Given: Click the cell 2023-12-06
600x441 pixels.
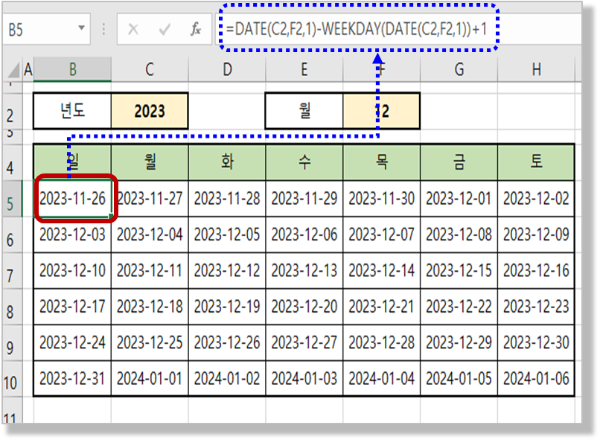Looking at the screenshot, I should [x=304, y=235].
